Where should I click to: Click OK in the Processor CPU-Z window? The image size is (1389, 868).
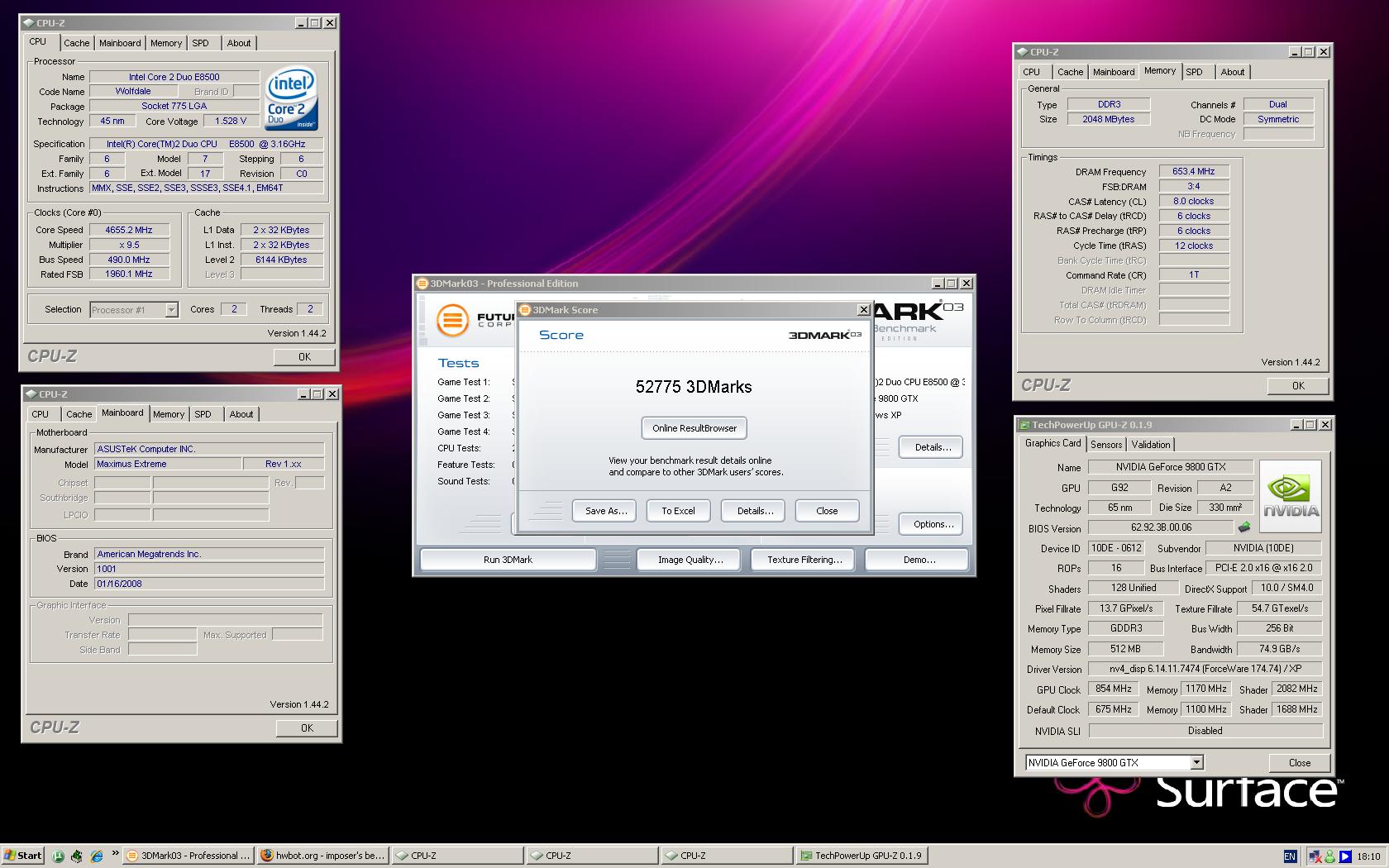pyautogui.click(x=304, y=357)
